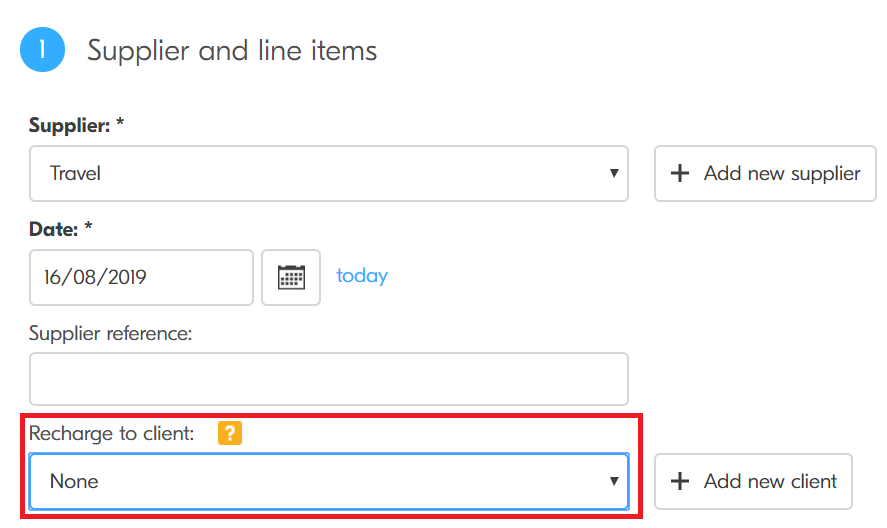The height and width of the screenshot is (528, 887).
Task: Click the yellow question mark help icon
Action: coord(230,434)
